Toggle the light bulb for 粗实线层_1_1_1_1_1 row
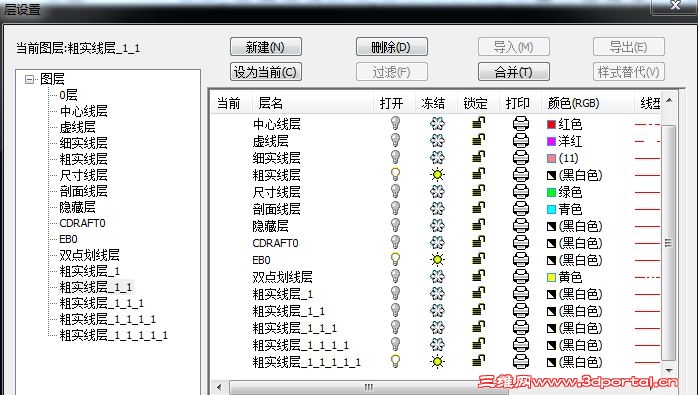 (395, 362)
